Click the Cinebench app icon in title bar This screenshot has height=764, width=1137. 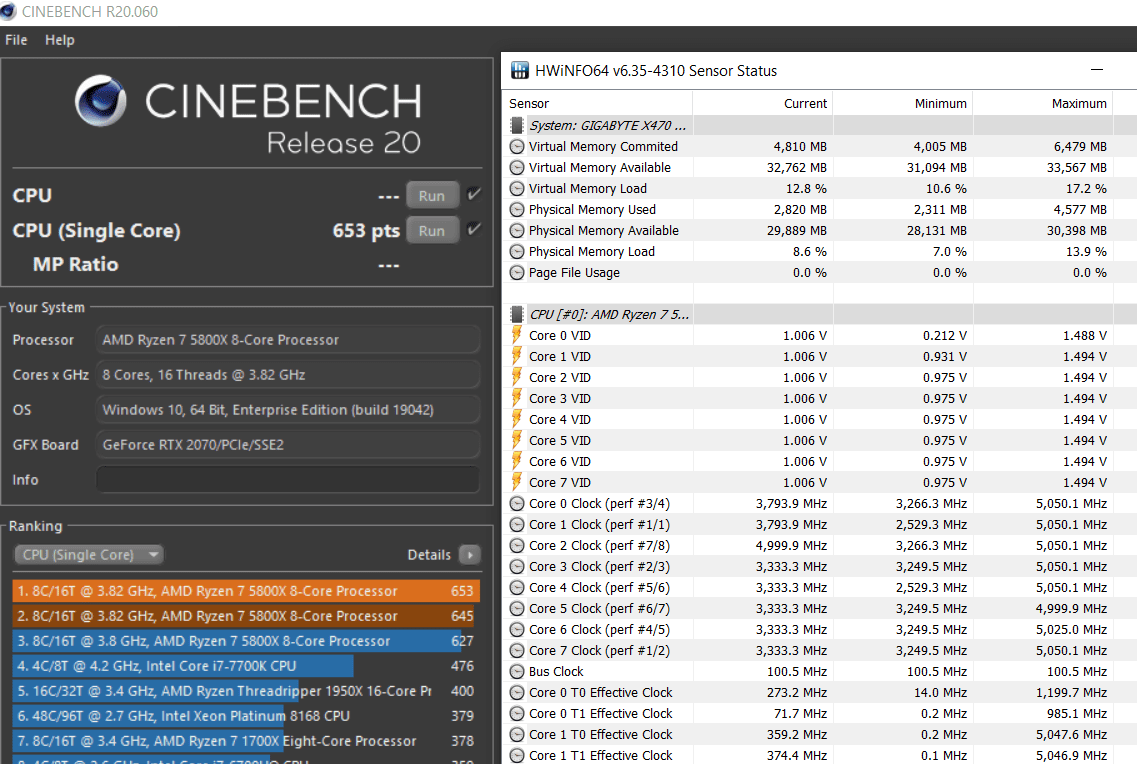click(9, 12)
